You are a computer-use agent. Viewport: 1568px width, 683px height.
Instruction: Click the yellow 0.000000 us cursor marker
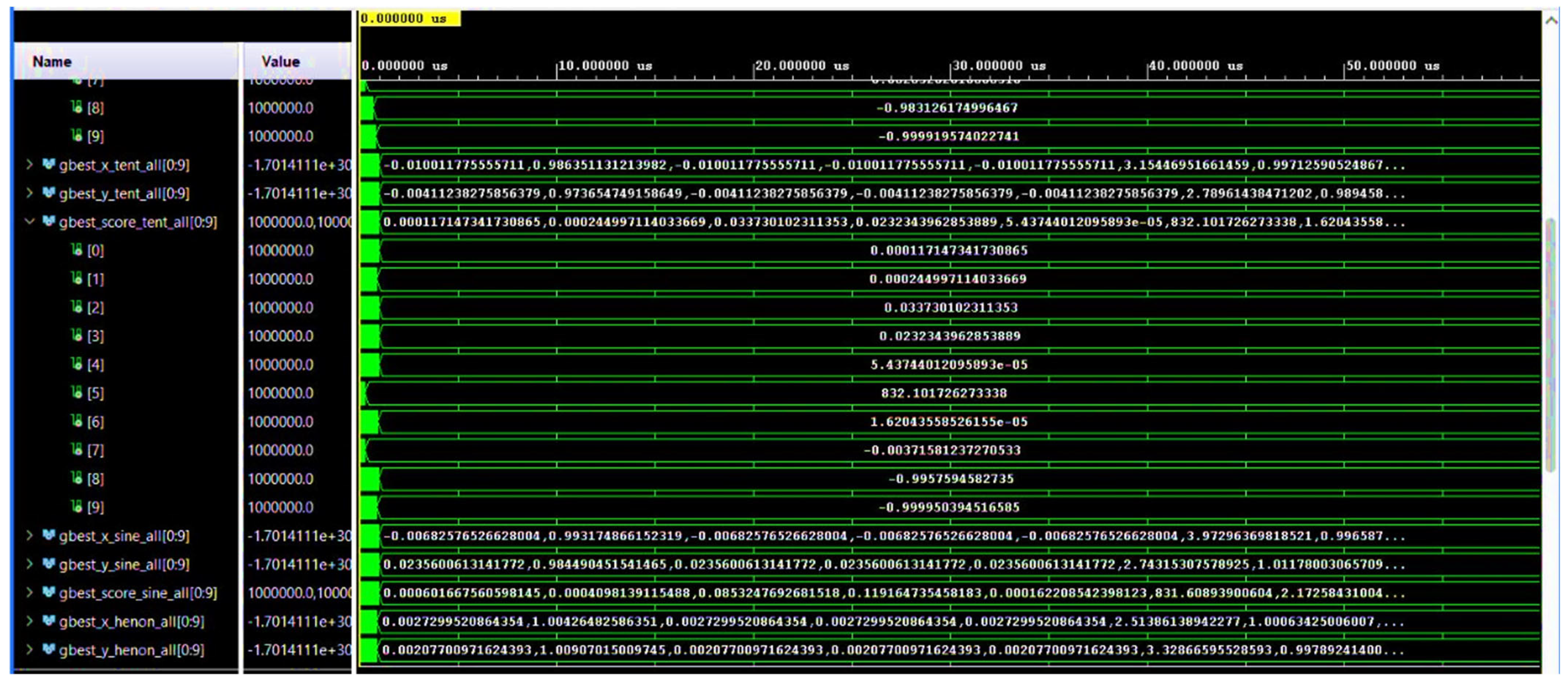click(409, 18)
